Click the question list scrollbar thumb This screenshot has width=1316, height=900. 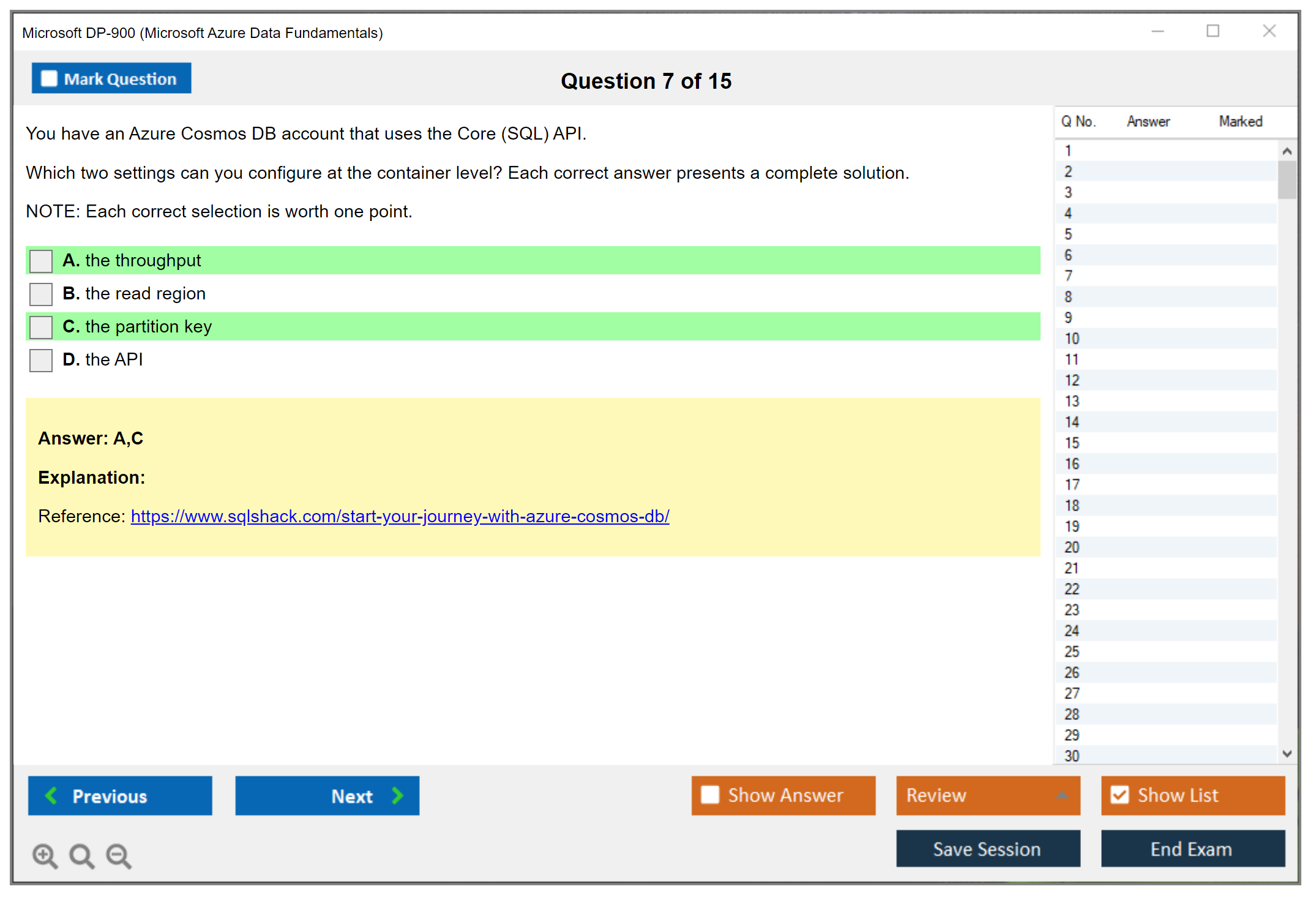coord(1287,179)
